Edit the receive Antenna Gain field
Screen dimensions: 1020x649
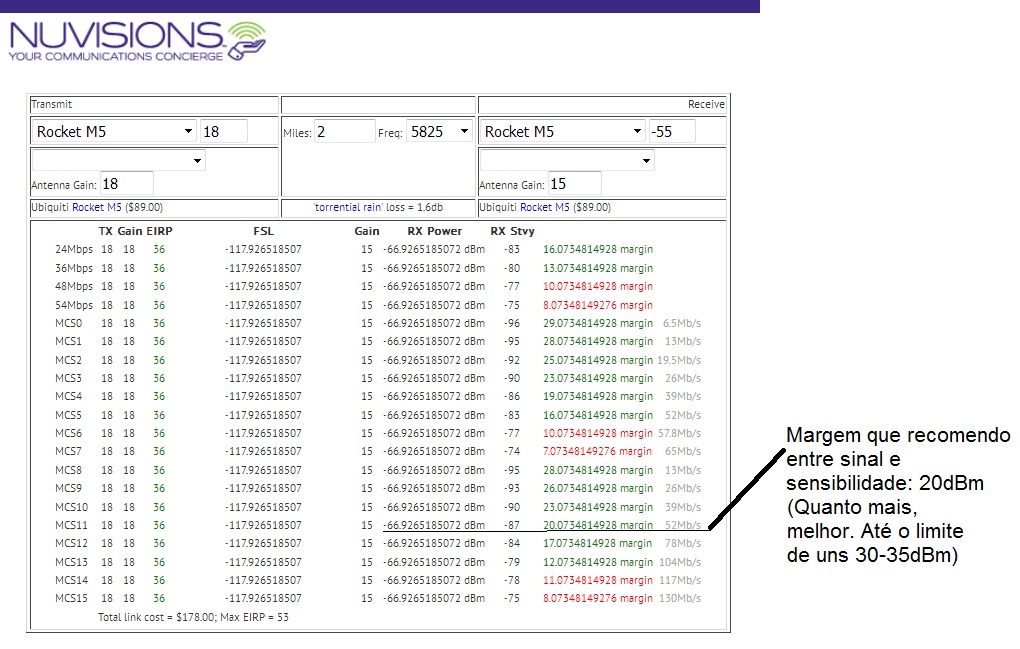coord(575,184)
